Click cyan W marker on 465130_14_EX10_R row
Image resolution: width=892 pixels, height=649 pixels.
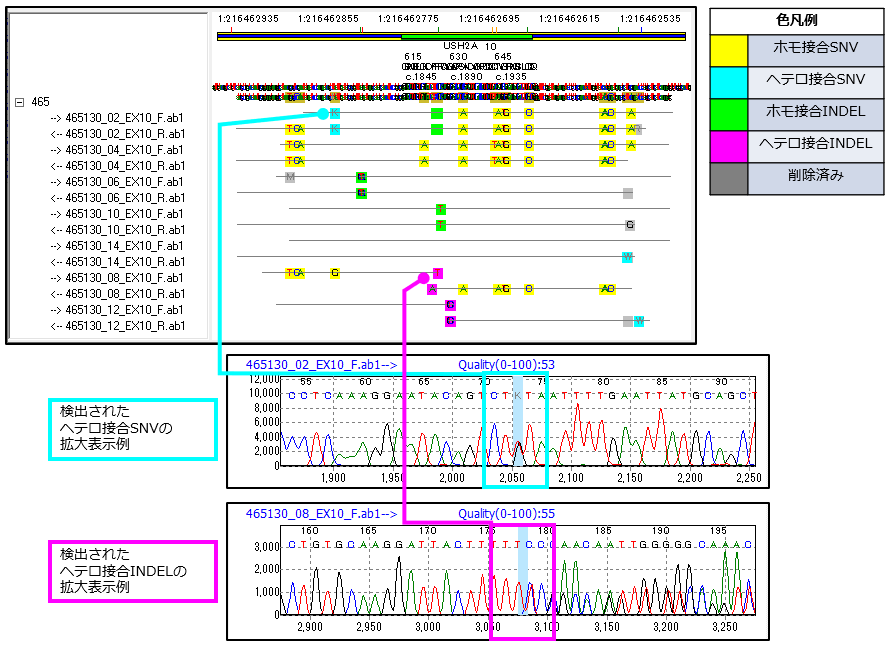click(627, 257)
